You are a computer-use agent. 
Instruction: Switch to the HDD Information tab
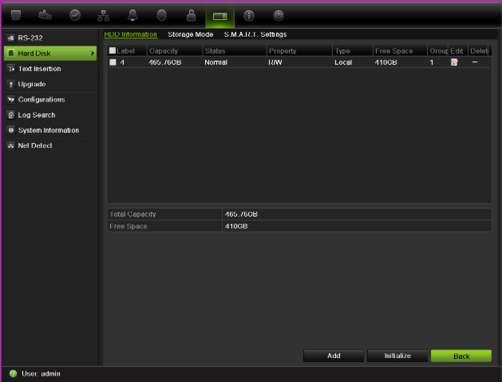[130, 35]
